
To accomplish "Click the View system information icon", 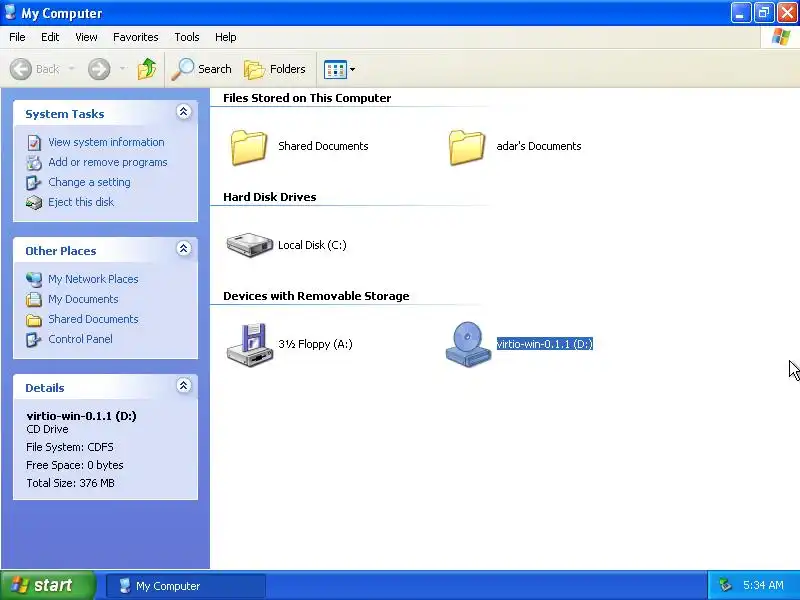I will [34, 143].
